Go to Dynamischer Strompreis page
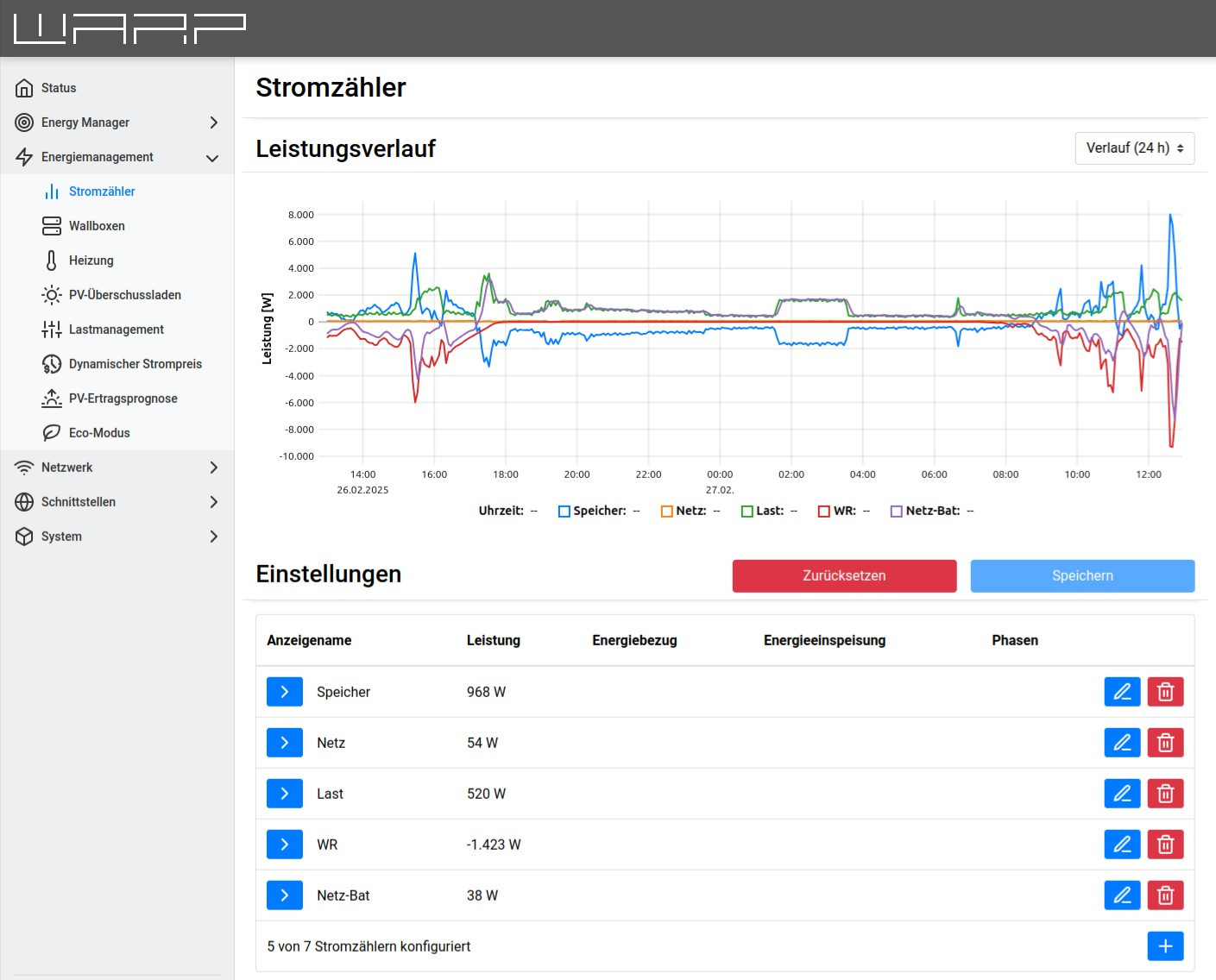This screenshot has height=980, width=1216. pyautogui.click(x=135, y=364)
